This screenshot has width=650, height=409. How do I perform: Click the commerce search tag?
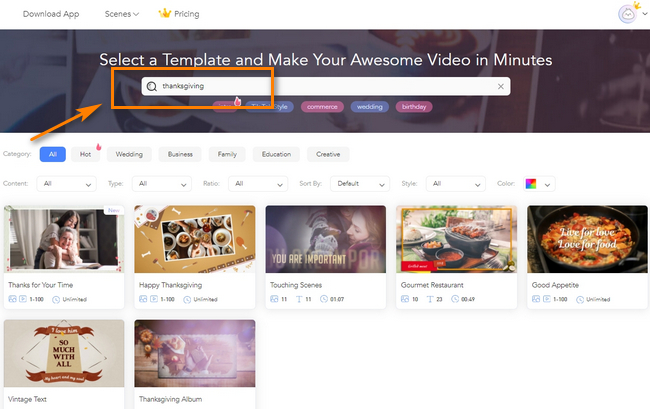pos(322,107)
